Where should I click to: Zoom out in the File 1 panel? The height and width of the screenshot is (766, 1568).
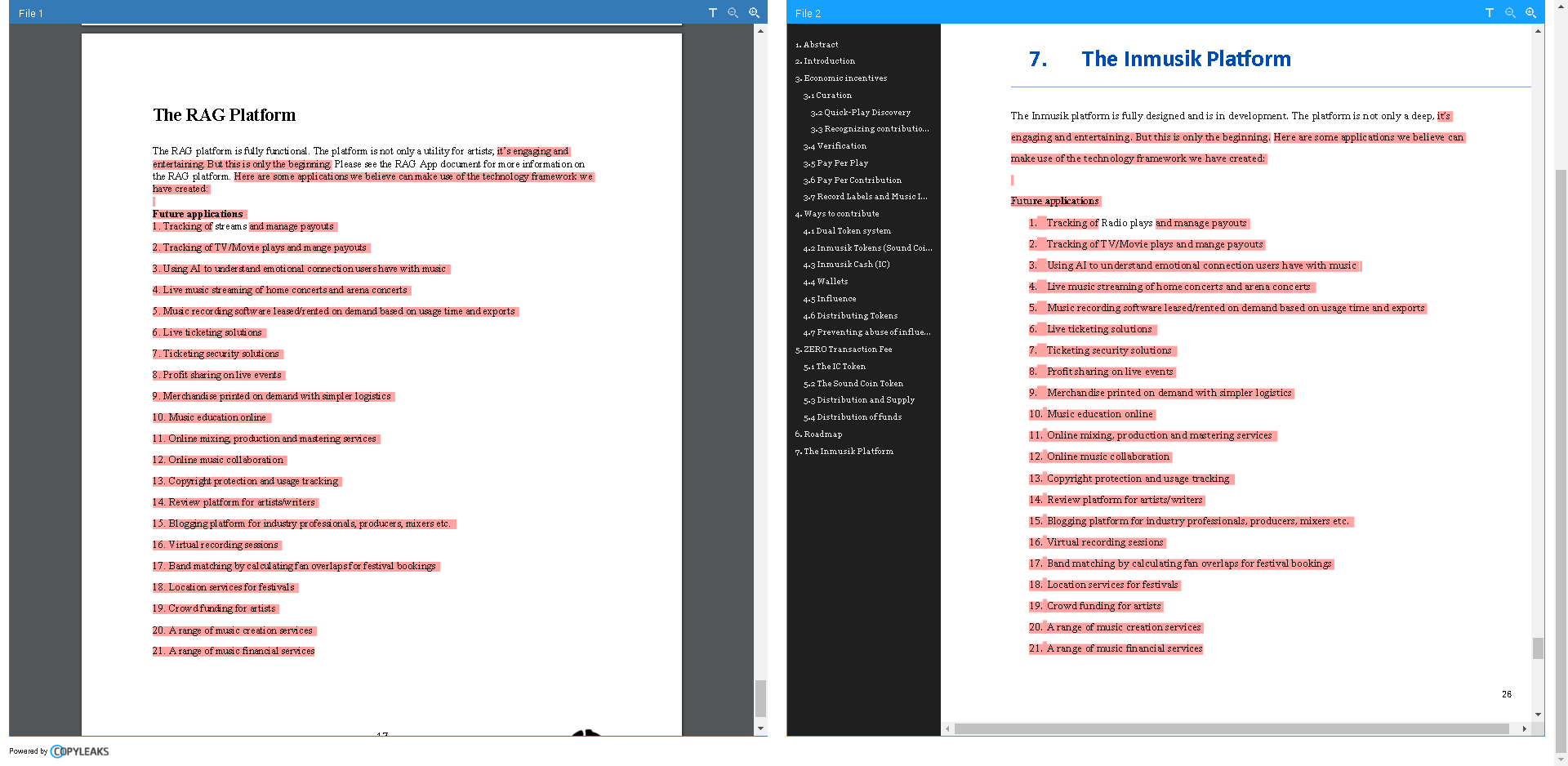point(733,13)
